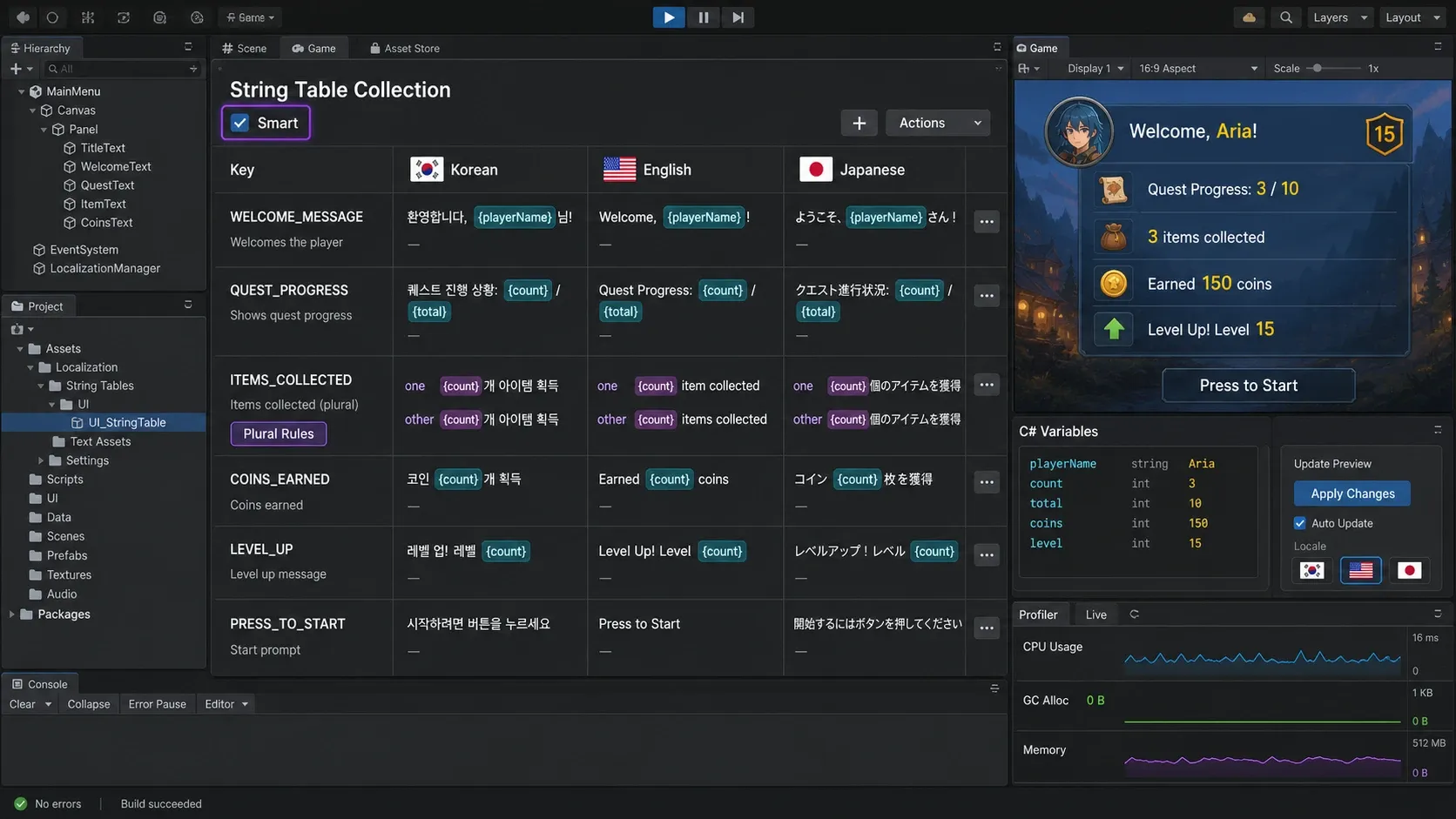This screenshot has height=819, width=1456.
Task: Refresh the Profiler with the reload icon
Action: pos(1134,614)
